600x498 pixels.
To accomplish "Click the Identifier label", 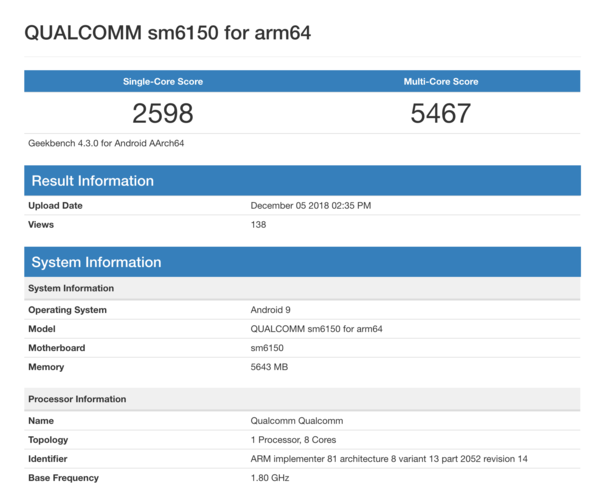I will coord(47,459).
